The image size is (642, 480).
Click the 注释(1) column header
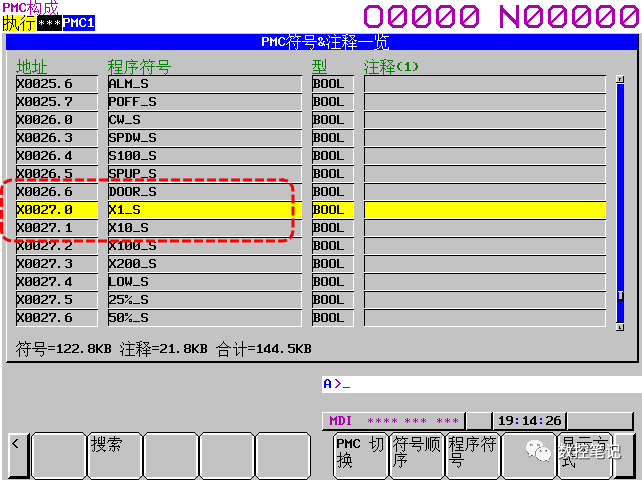(x=391, y=67)
